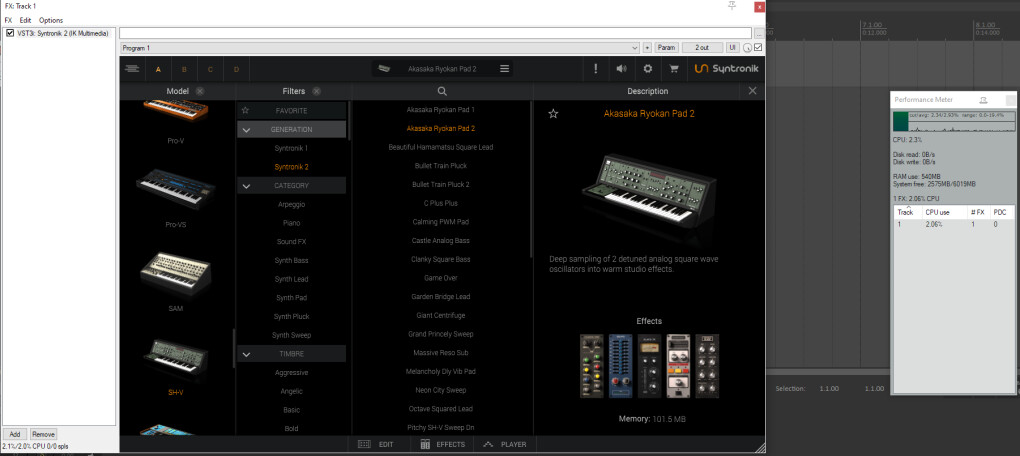
Task: Click the EDIT keyboard icon
Action: pyautogui.click(x=364, y=444)
